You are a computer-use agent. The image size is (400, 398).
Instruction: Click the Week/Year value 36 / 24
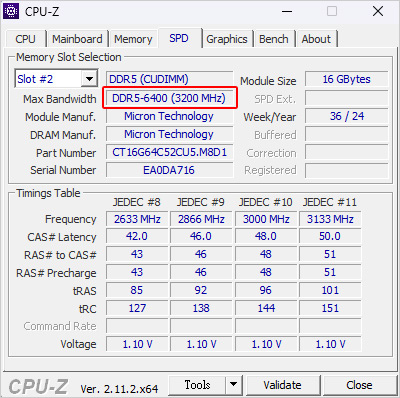(347, 116)
